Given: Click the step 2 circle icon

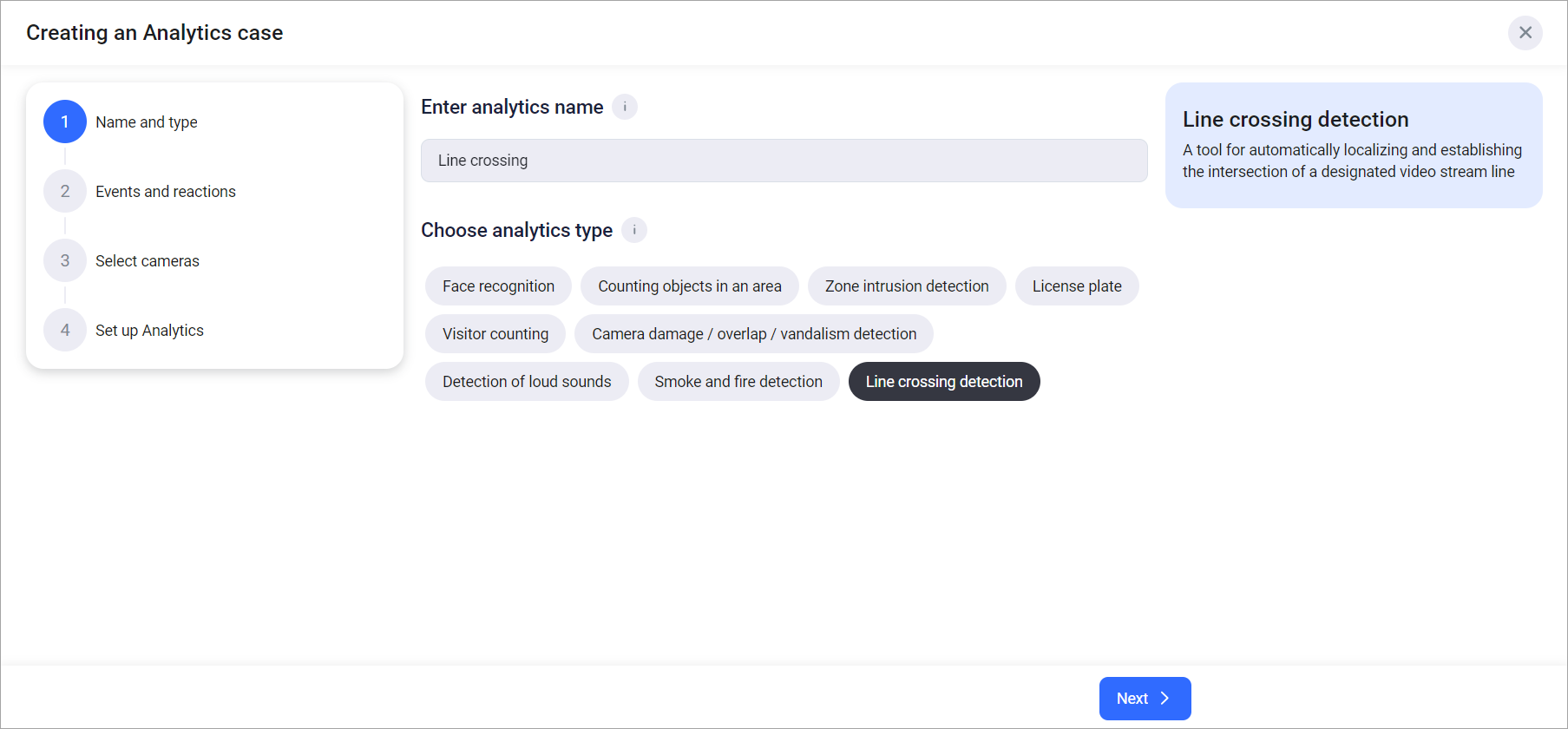Looking at the screenshot, I should [x=65, y=191].
